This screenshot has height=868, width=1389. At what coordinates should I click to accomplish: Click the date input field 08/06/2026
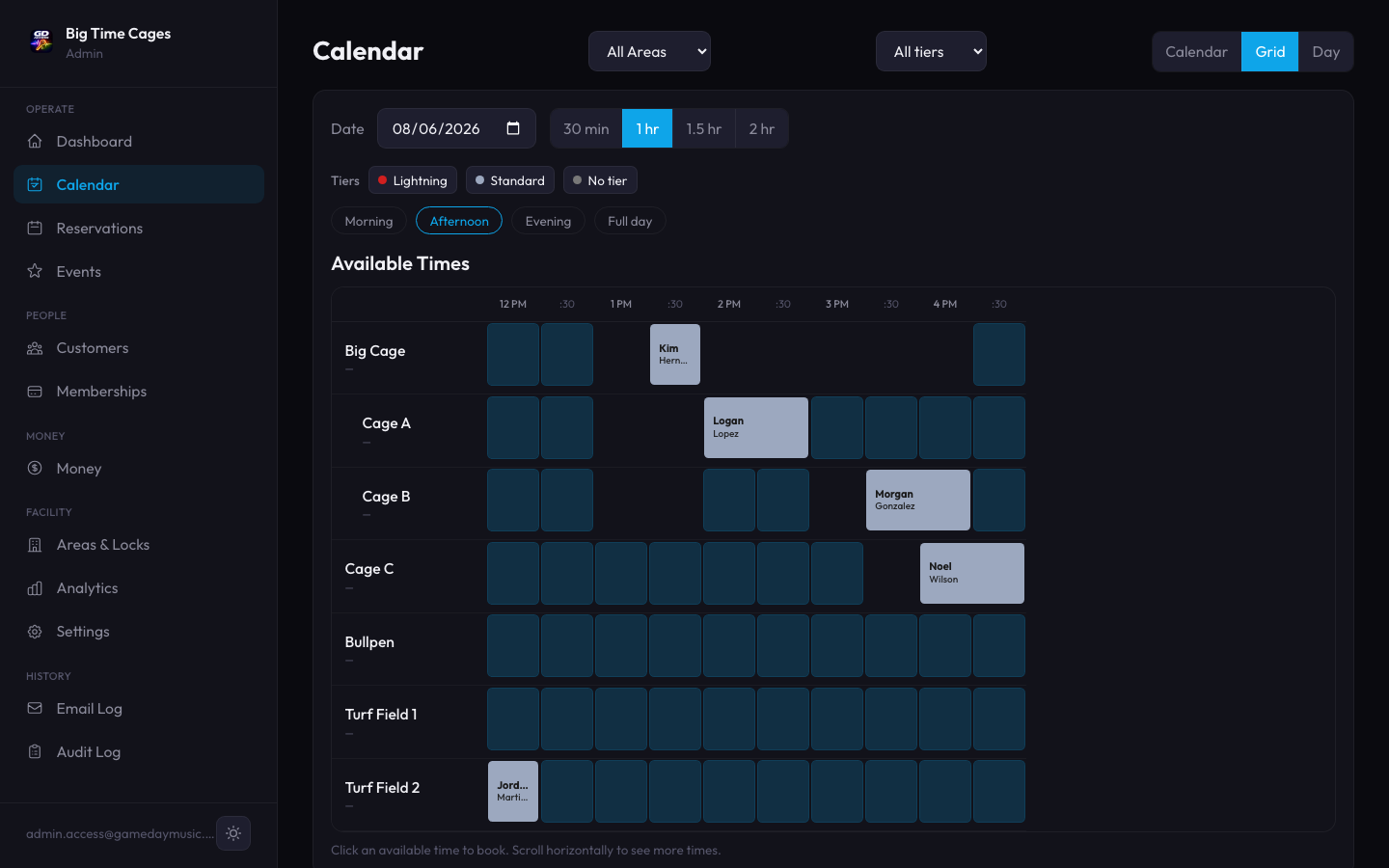point(456,128)
